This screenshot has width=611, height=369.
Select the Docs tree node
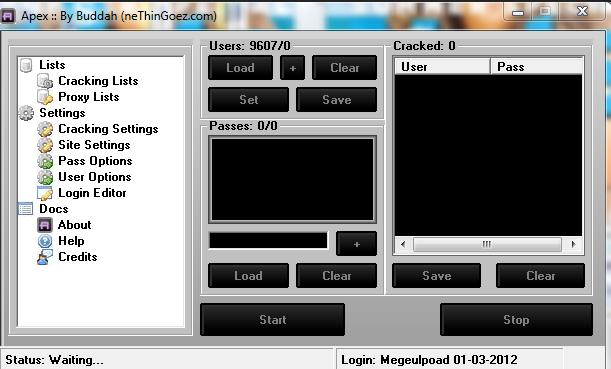click(x=54, y=209)
